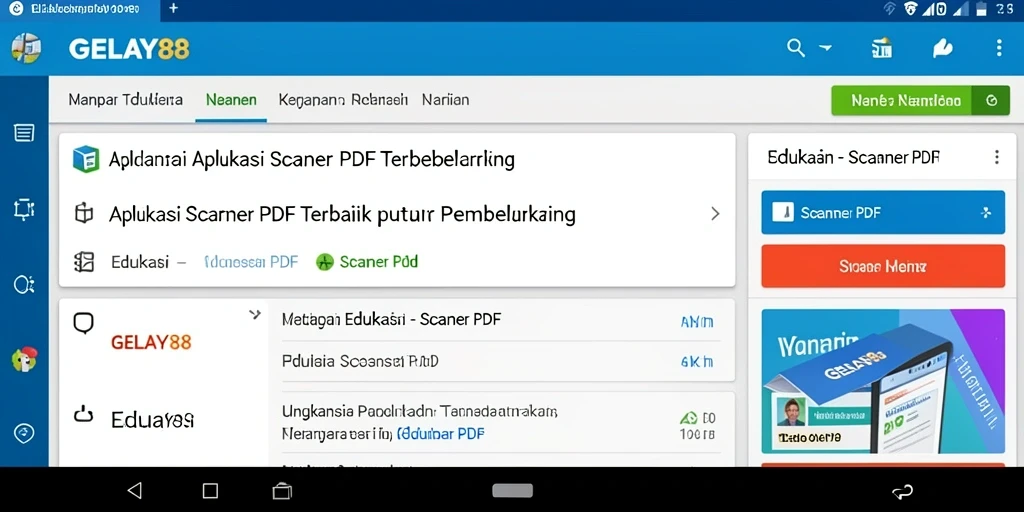Expand the chevron on Aplukasi Scarner row
Screen dimensions: 1024x512
715,214
